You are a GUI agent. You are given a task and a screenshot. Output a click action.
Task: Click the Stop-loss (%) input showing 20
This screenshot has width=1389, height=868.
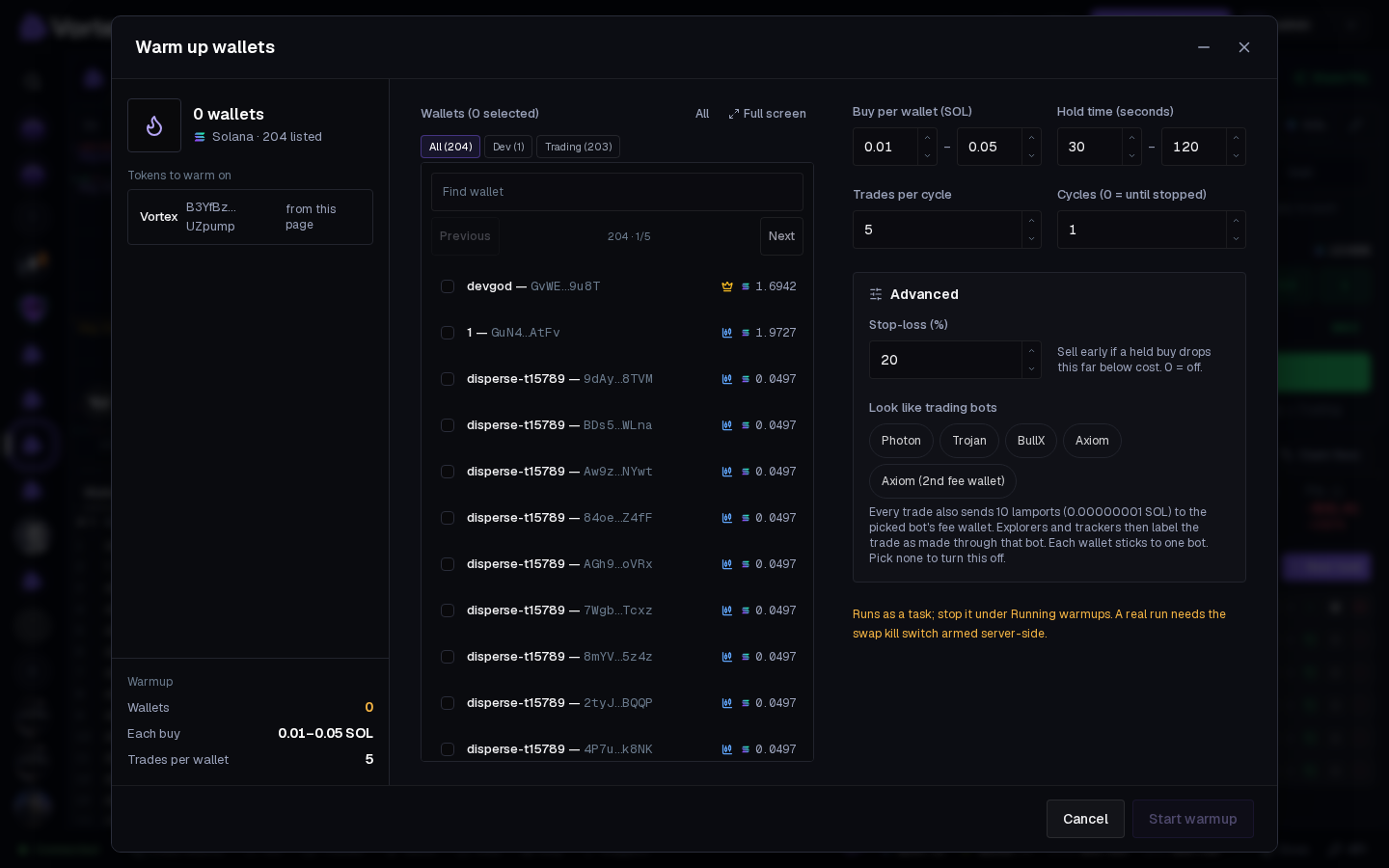[945, 360]
